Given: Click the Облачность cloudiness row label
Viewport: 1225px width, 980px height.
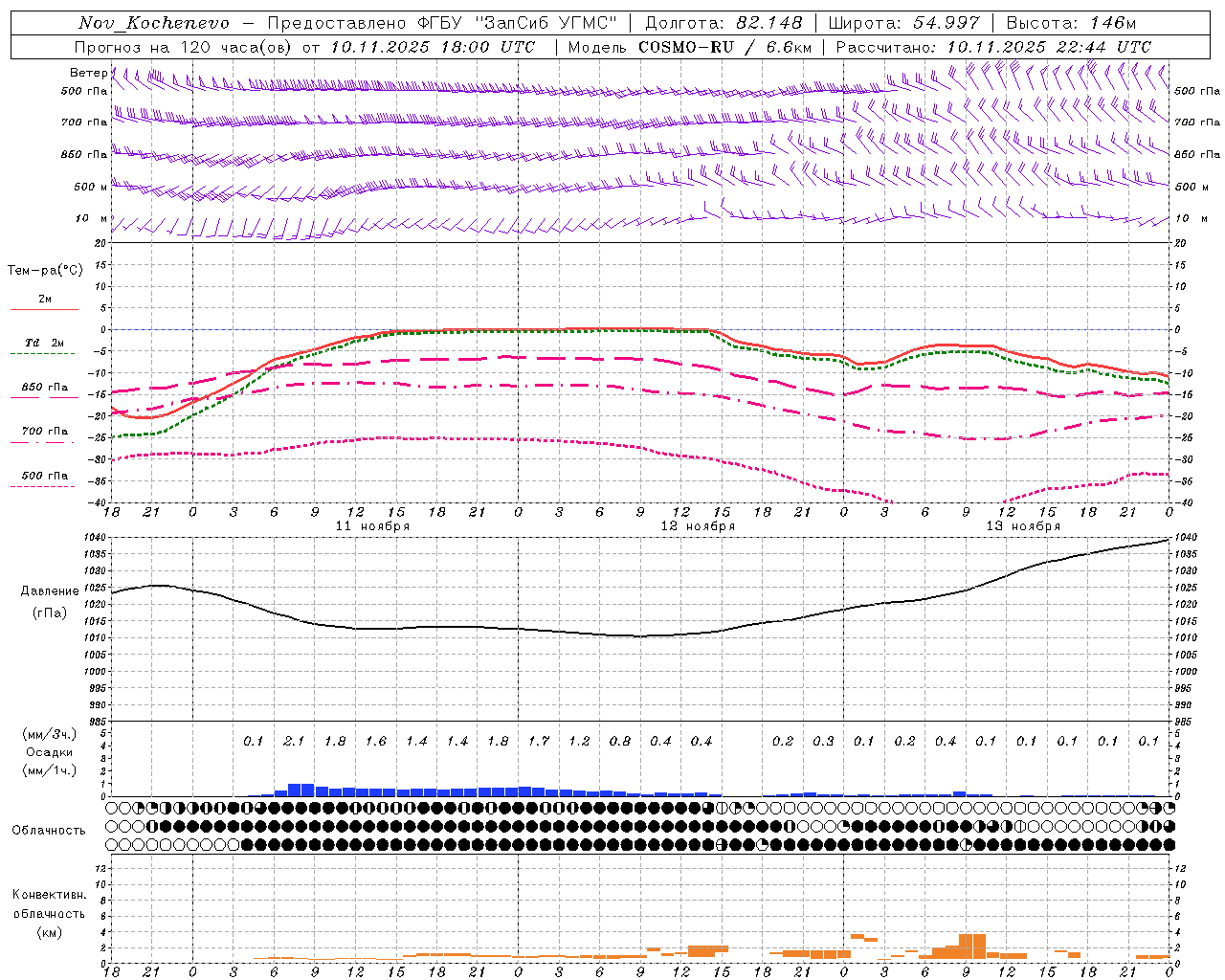Looking at the screenshot, I should click(x=49, y=831).
